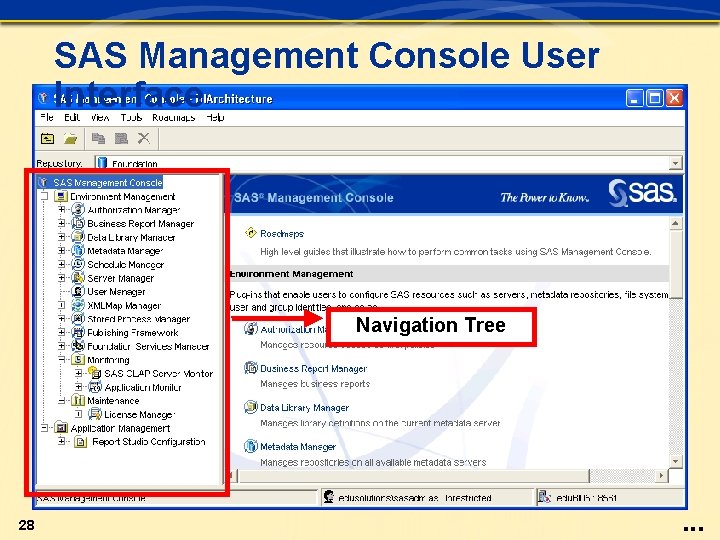Open the Repository dropdown arrow
This screenshot has height=540, width=720.
(675, 163)
